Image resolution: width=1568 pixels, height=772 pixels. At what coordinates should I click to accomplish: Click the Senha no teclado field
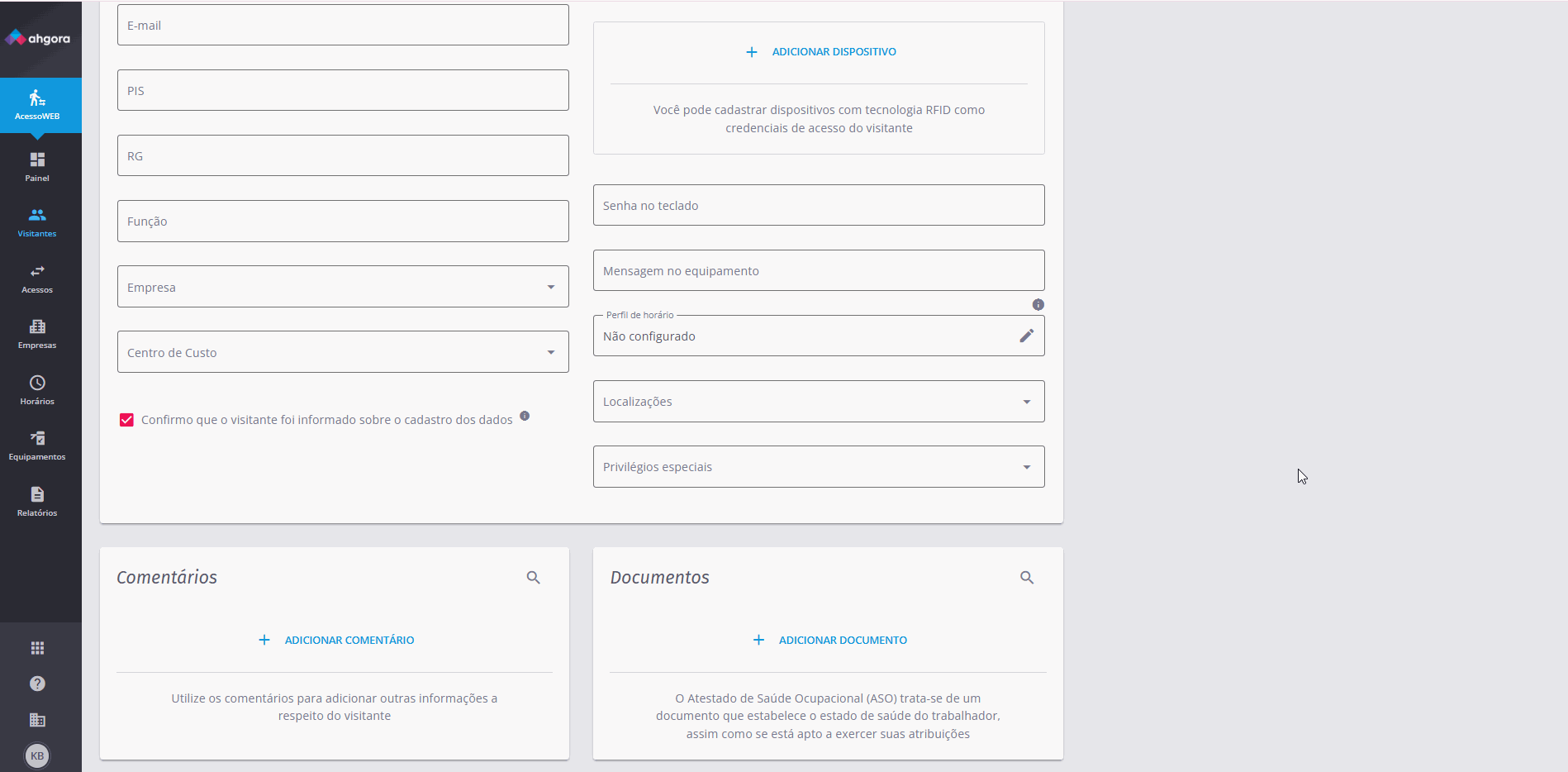click(x=819, y=205)
